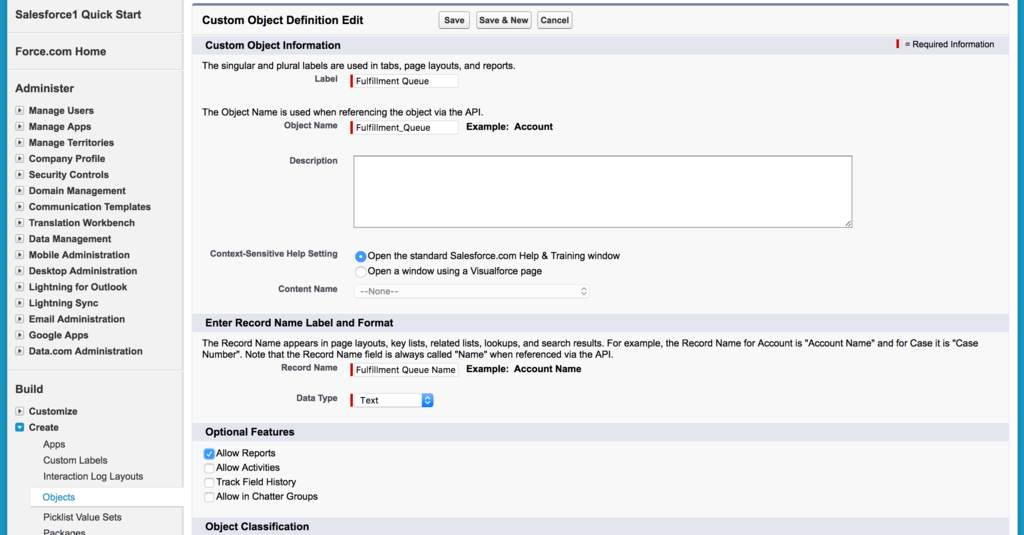This screenshot has height=535, width=1024.
Task: Expand the Email Administration arrow
Action: point(20,319)
